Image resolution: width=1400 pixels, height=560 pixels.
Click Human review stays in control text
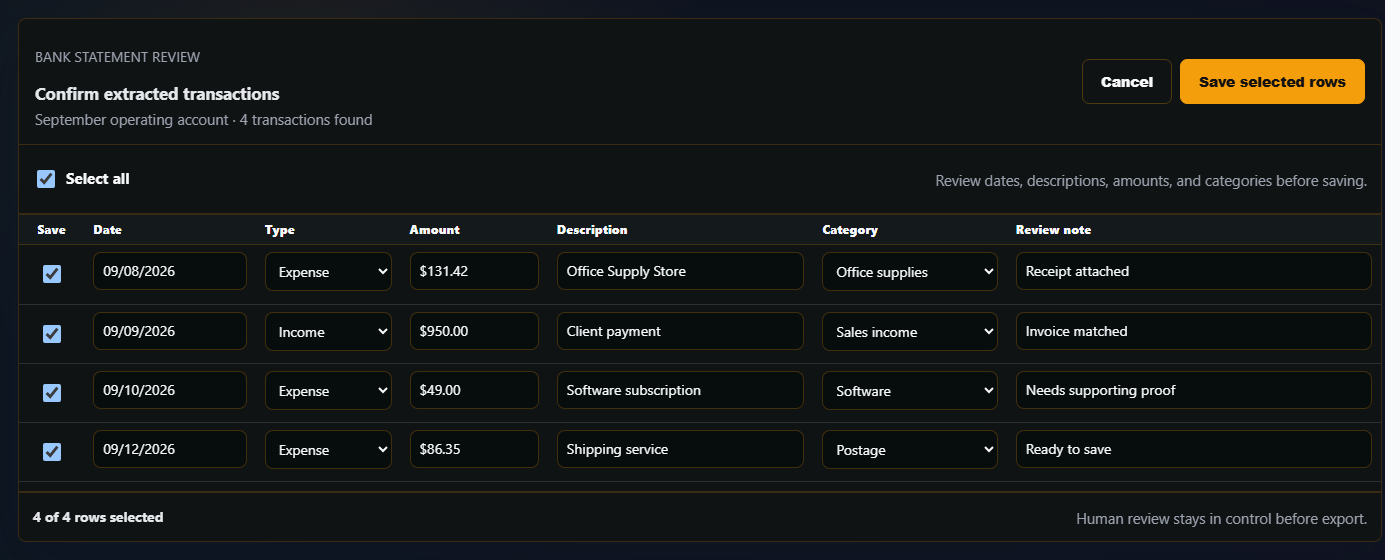[1221, 519]
